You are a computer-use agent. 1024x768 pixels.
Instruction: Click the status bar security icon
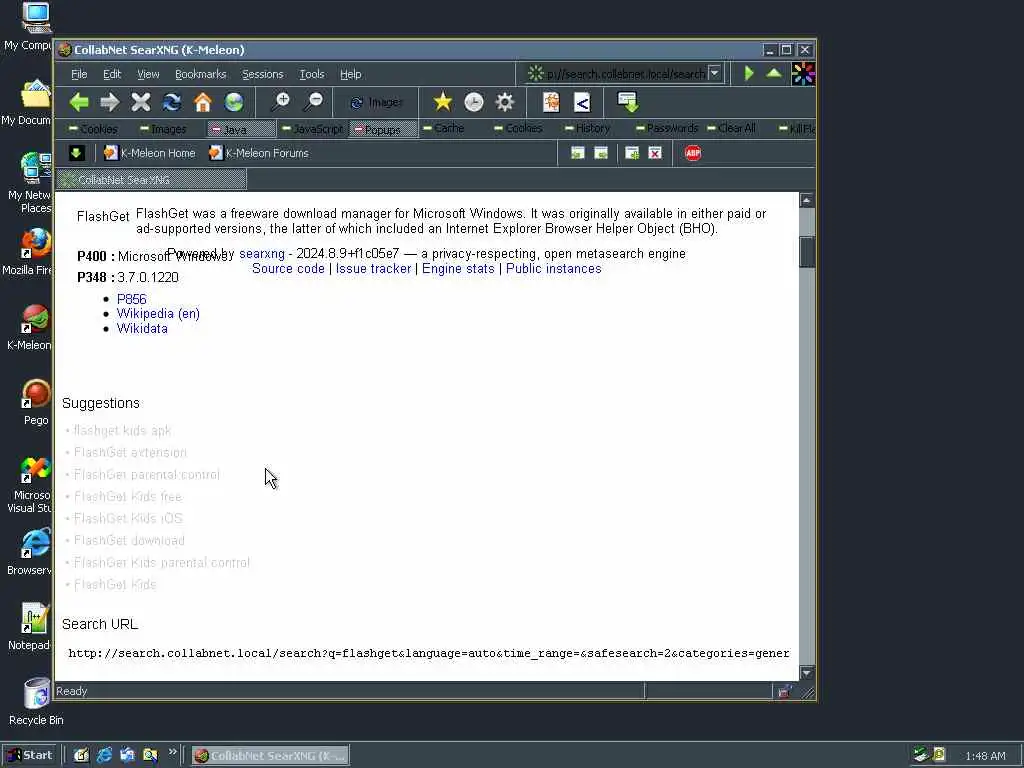point(784,692)
